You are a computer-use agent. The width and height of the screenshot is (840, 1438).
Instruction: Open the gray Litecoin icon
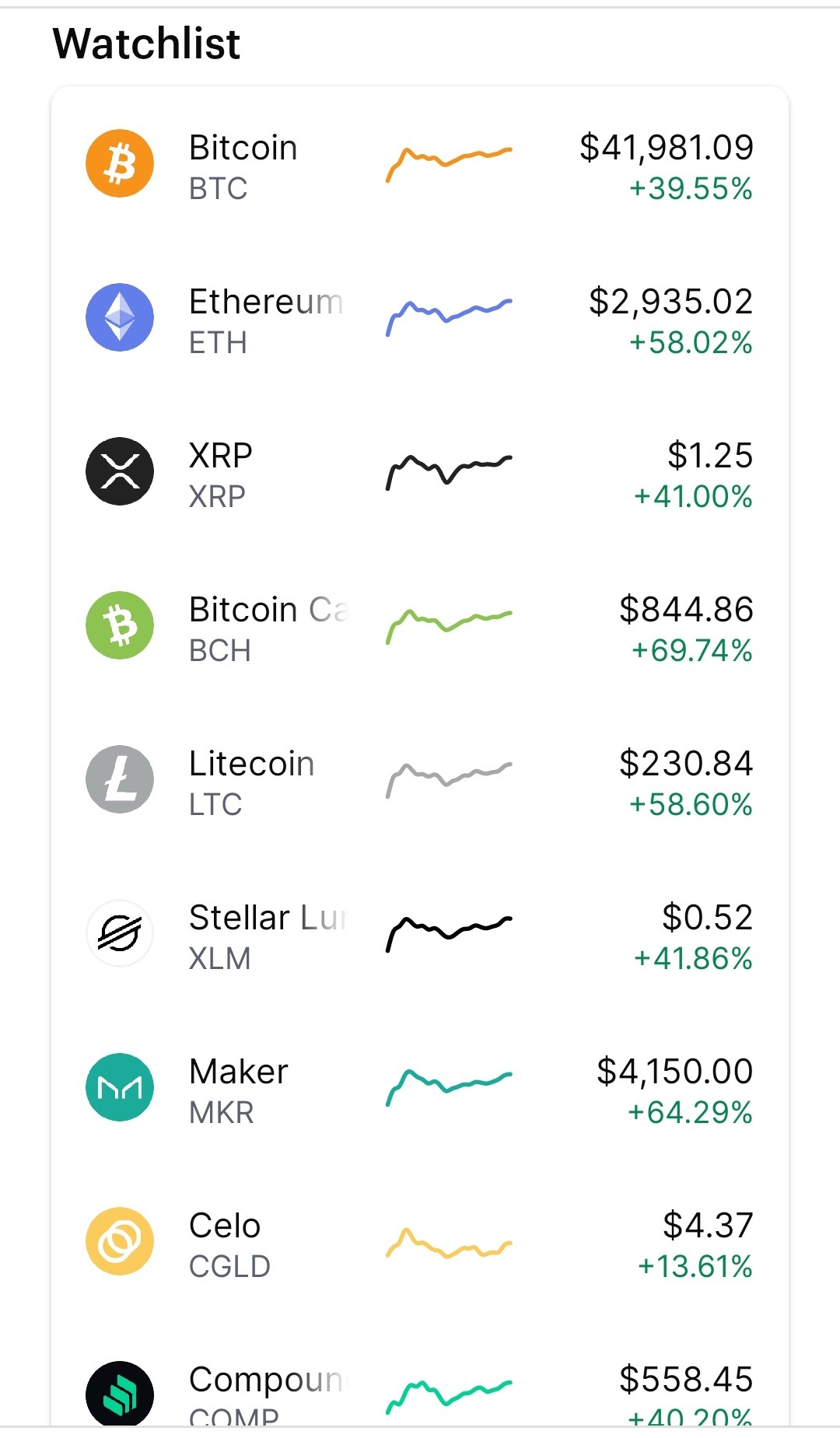click(x=120, y=779)
